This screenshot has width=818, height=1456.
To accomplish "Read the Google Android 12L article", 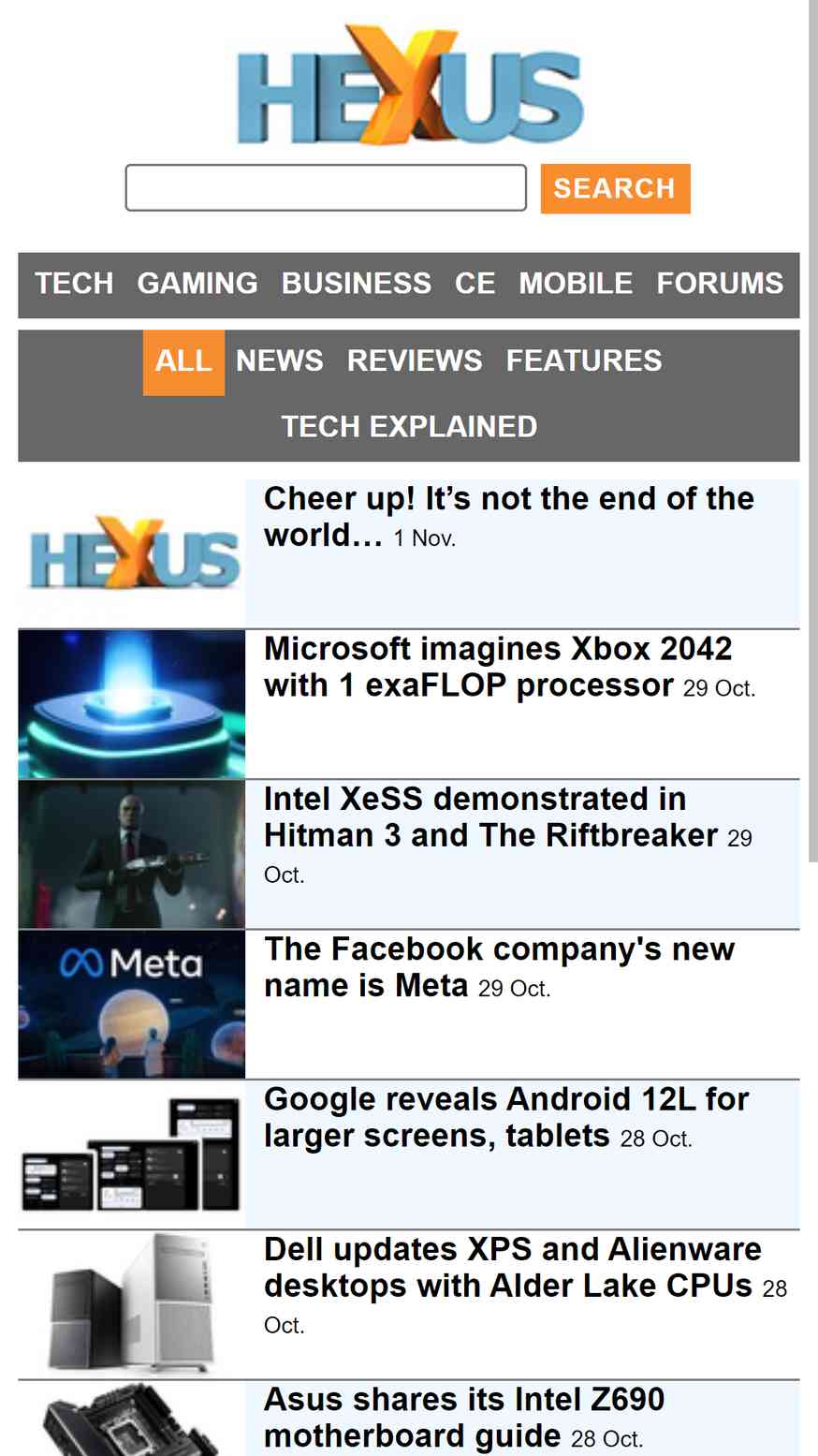I will (506, 1117).
